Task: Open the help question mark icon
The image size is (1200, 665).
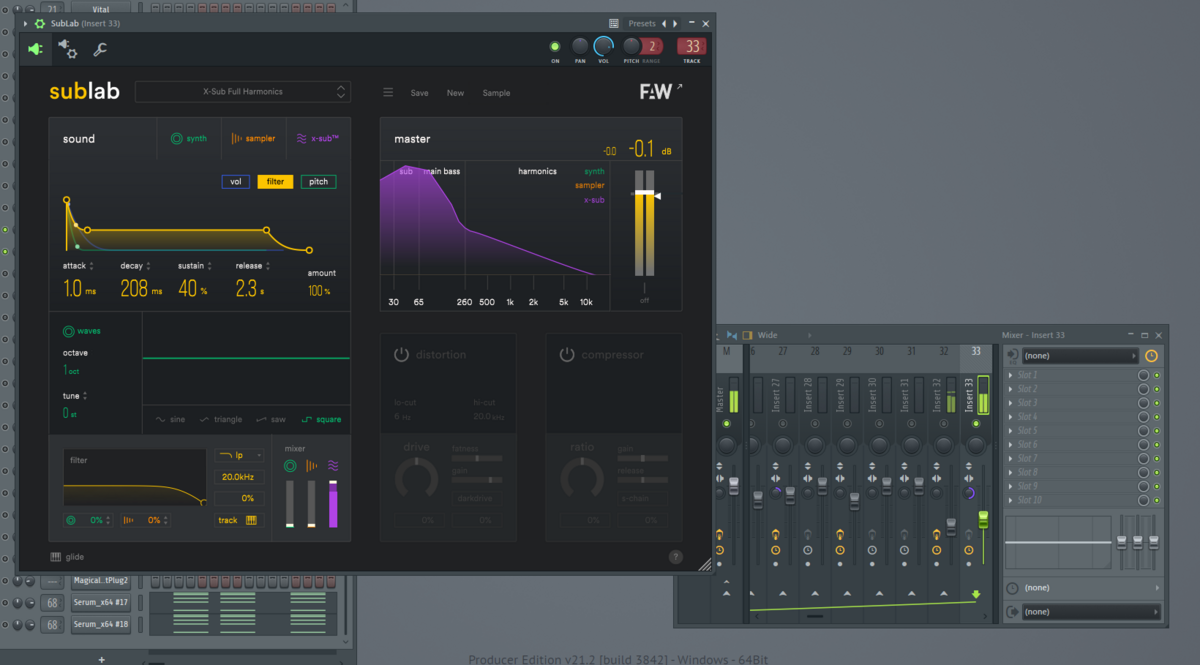Action: 675,557
